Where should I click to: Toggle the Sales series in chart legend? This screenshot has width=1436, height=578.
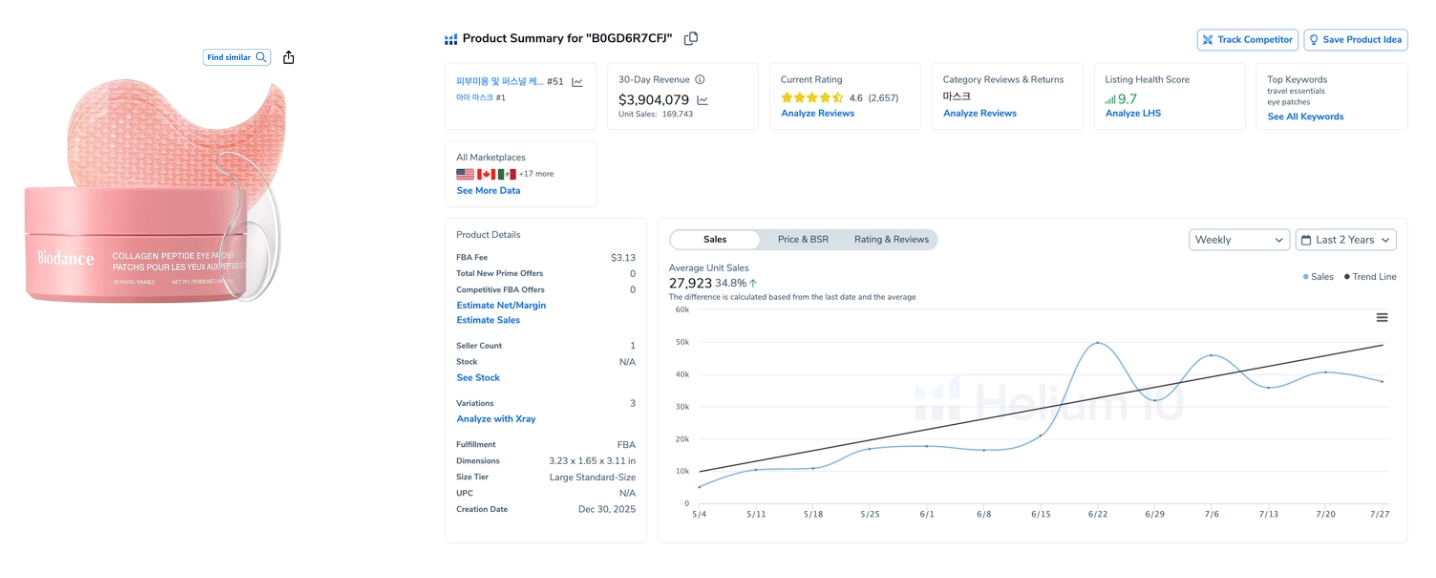[1318, 277]
